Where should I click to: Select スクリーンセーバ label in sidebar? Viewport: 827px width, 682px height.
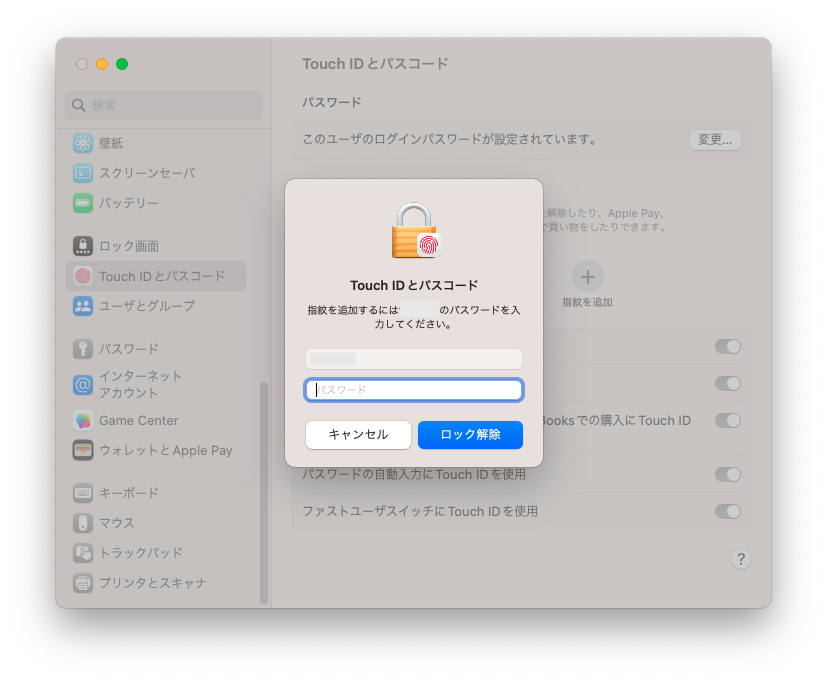[147, 173]
